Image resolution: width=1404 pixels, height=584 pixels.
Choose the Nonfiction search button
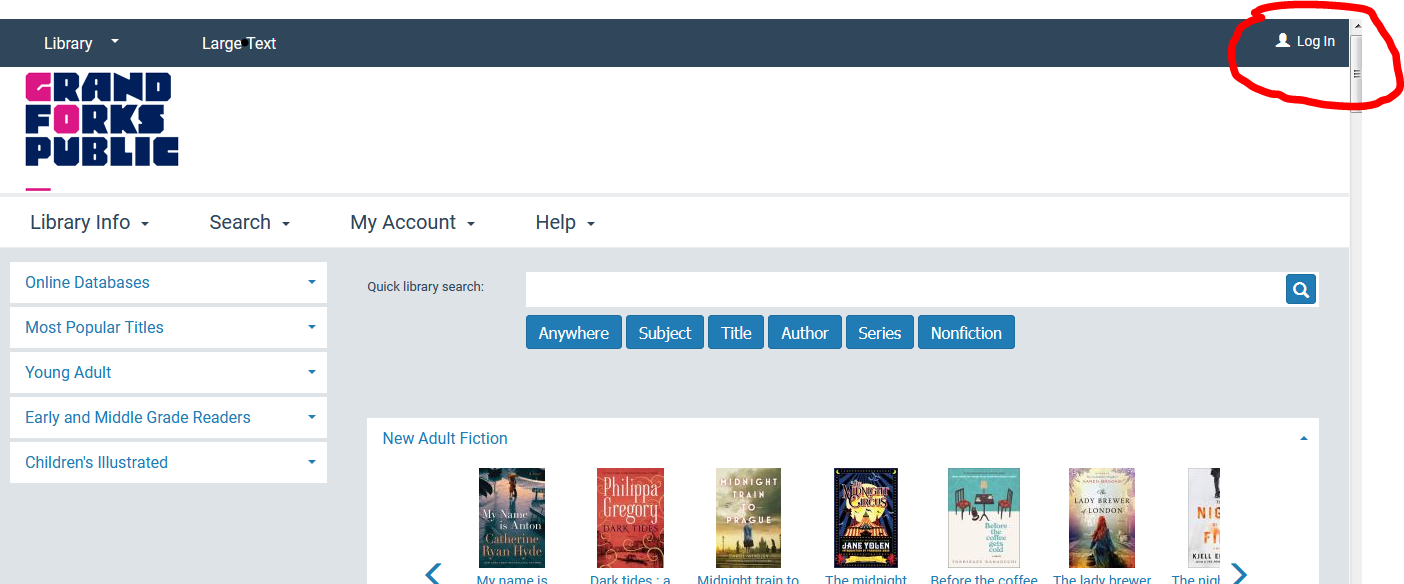point(965,333)
